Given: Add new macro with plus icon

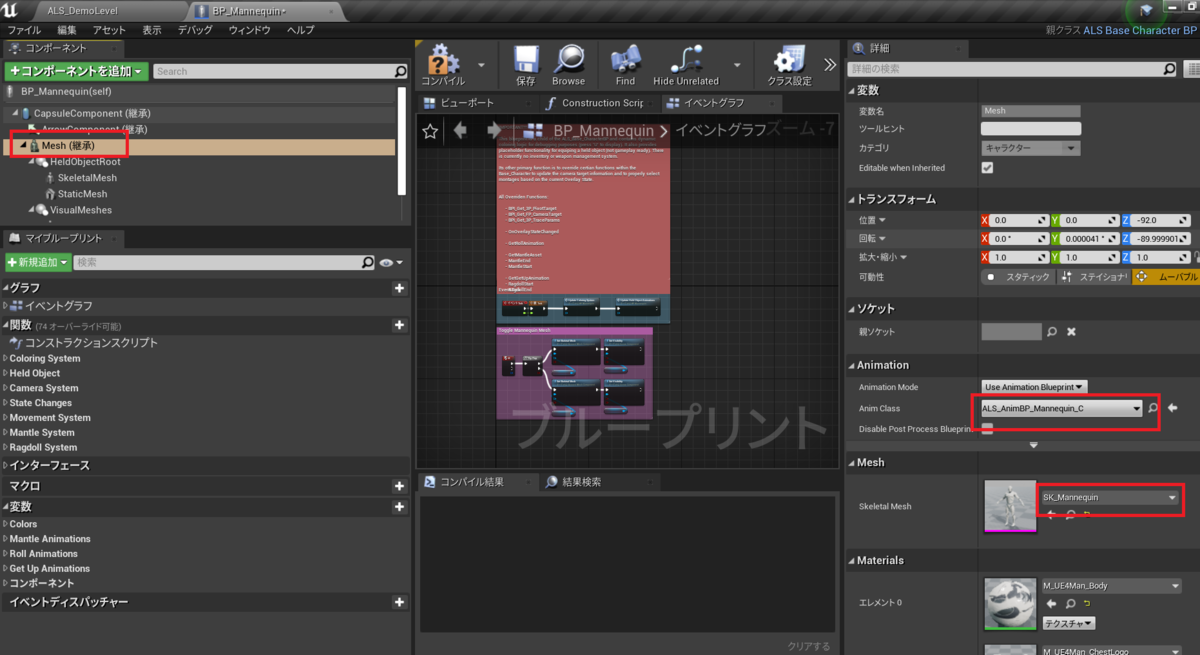Looking at the screenshot, I should coord(399,485).
